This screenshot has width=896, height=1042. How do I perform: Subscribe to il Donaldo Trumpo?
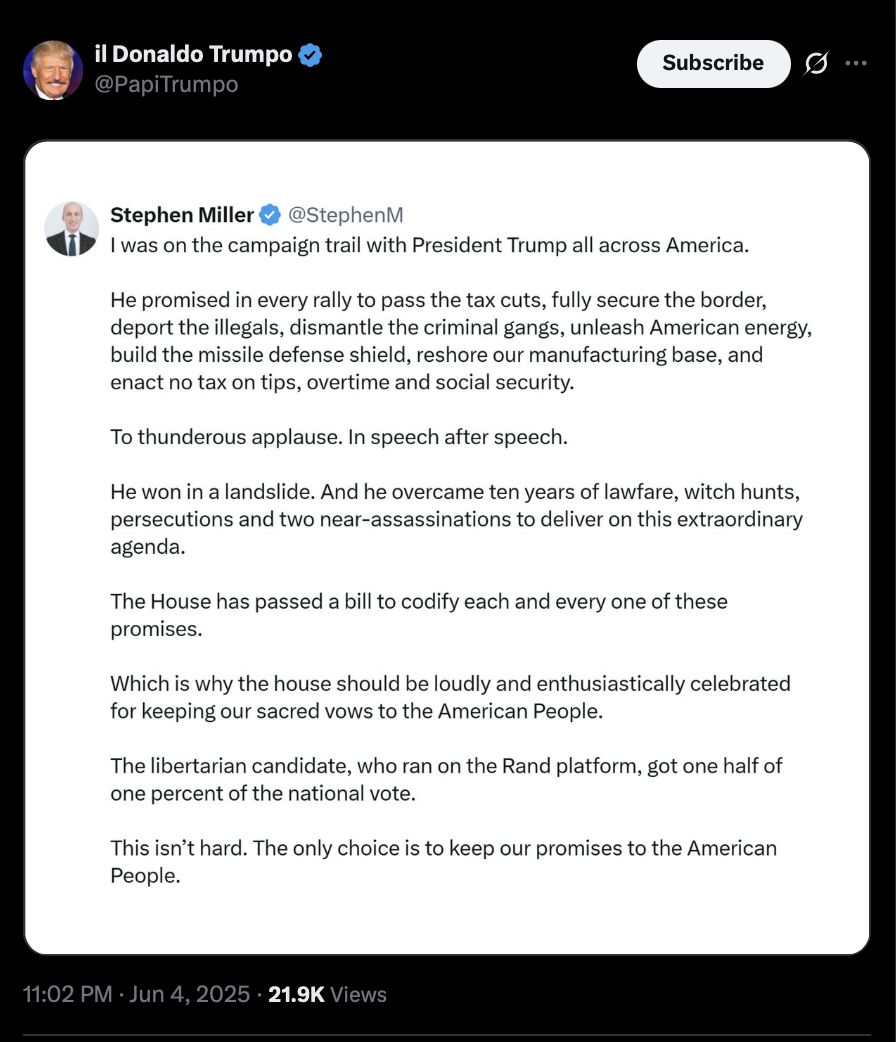tap(713, 63)
